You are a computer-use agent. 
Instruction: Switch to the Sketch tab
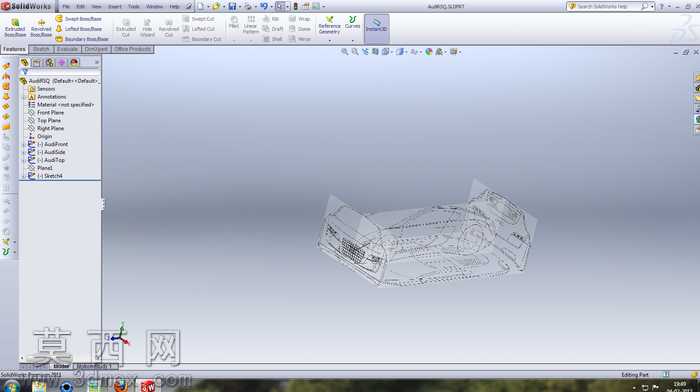pos(41,49)
